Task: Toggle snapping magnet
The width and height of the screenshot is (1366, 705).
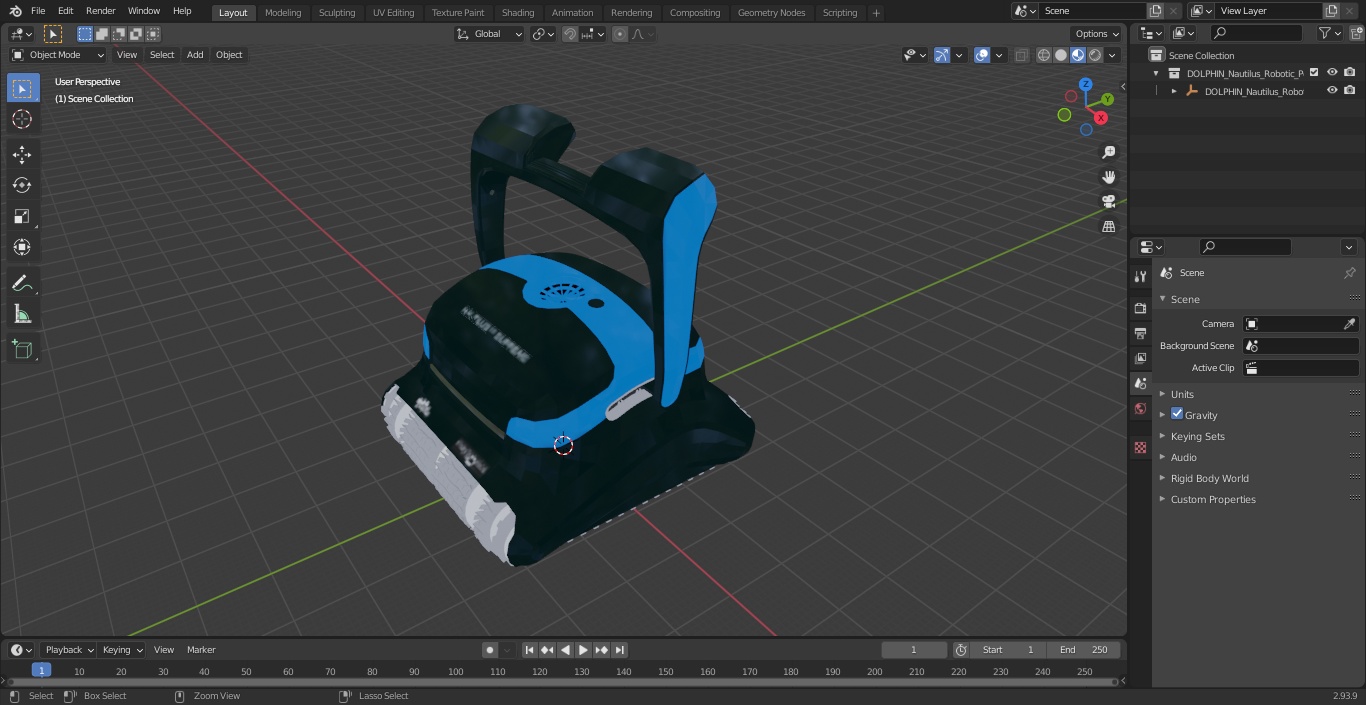Action: pos(570,34)
